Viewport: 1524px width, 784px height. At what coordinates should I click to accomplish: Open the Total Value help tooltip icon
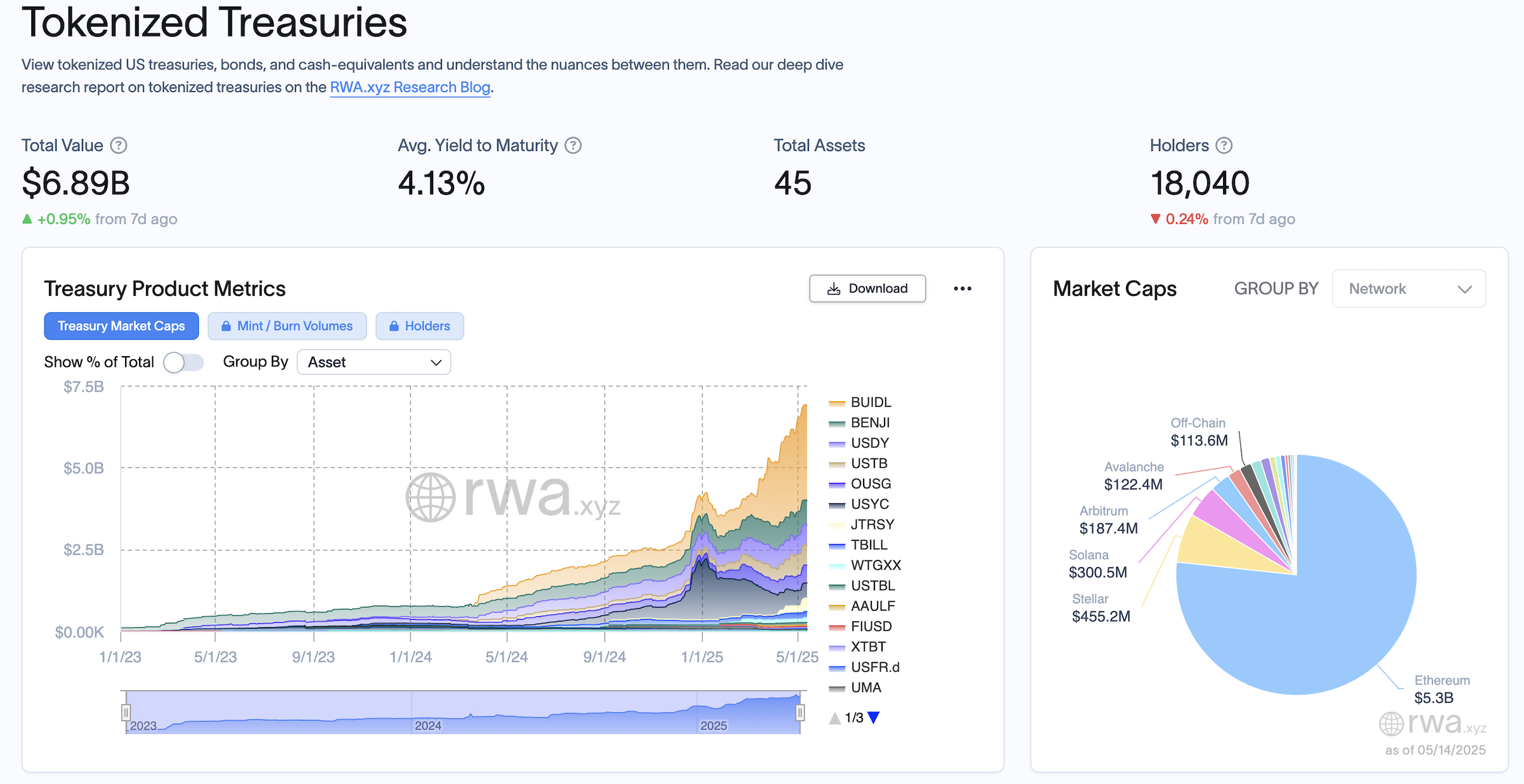120,145
